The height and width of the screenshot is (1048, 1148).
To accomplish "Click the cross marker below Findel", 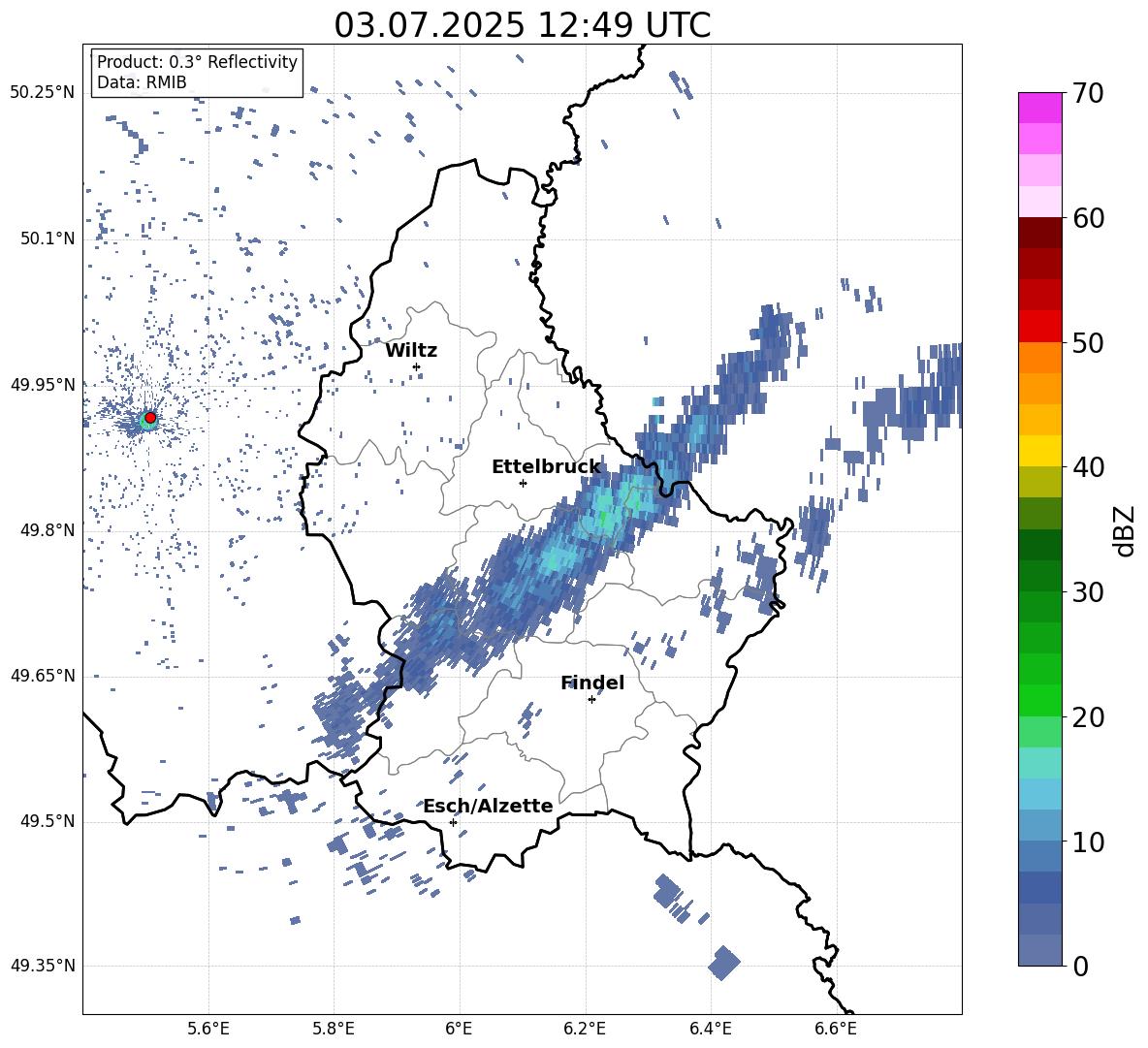I will coord(591,700).
